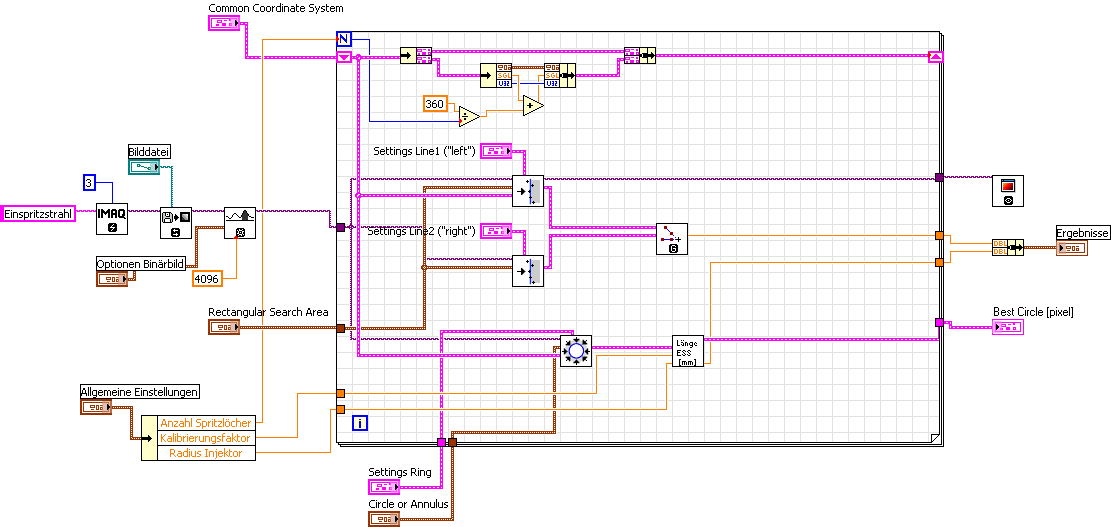1111x527 pixels.
Task: Select the numeric constant 3
Action: [x=89, y=183]
